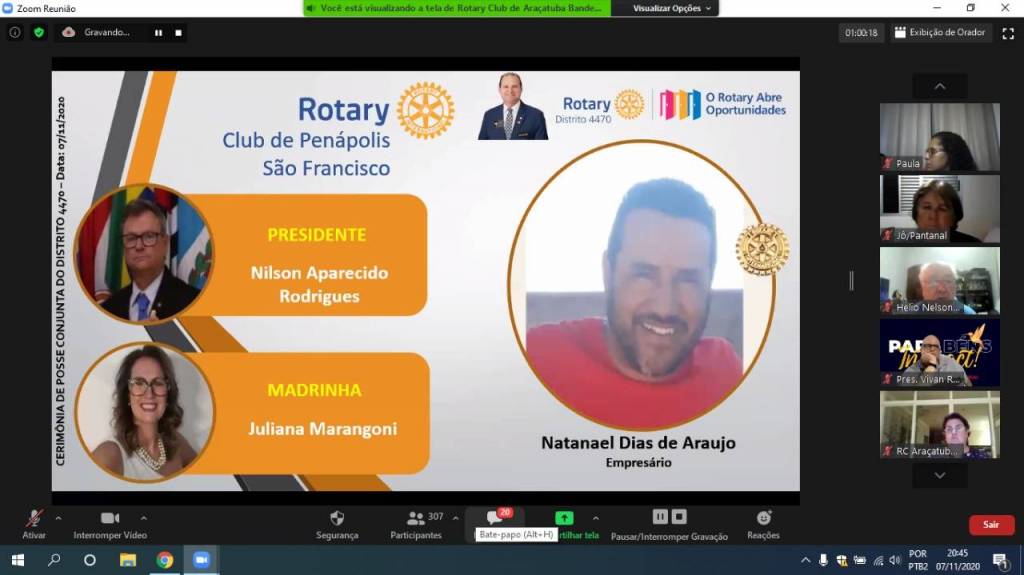This screenshot has width=1024, height=575.
Task: Enter full screen mode
Action: (1008, 33)
